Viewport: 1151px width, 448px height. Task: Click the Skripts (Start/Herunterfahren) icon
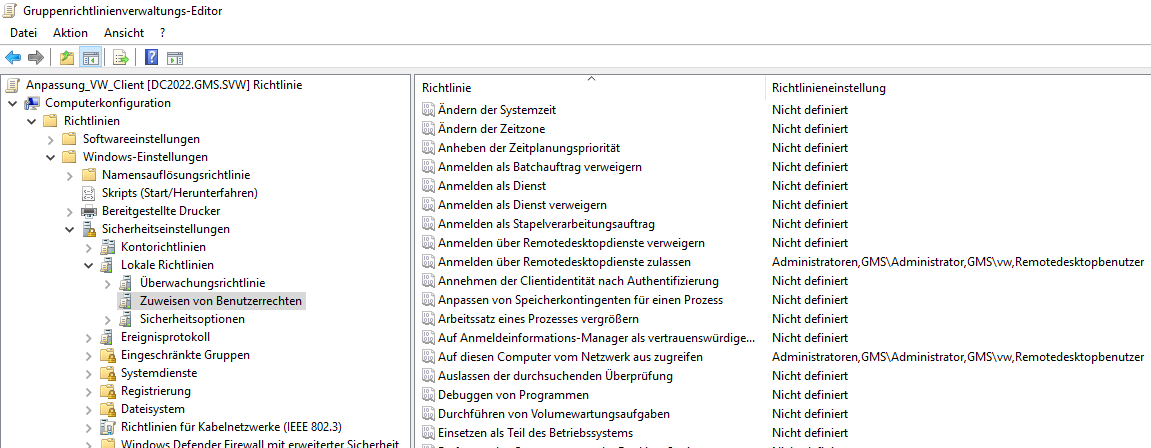point(90,193)
